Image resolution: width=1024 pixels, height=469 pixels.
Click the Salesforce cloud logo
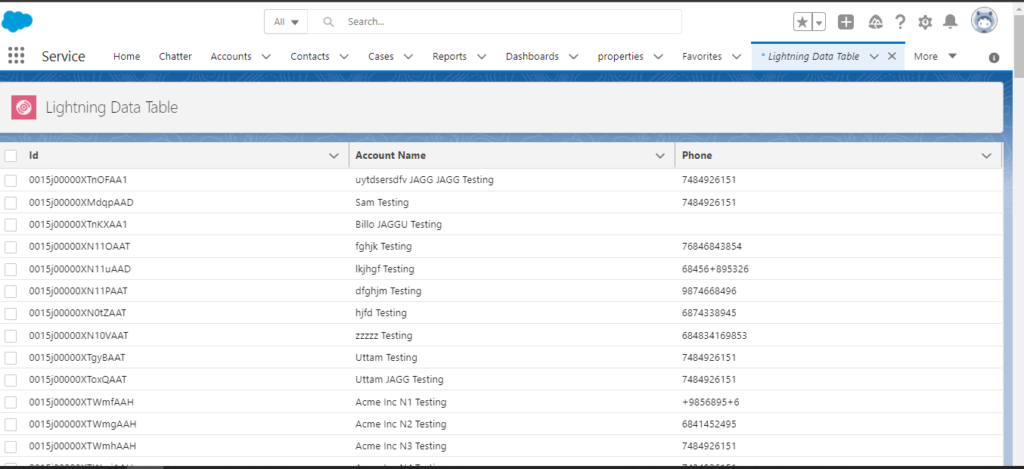click(x=17, y=22)
